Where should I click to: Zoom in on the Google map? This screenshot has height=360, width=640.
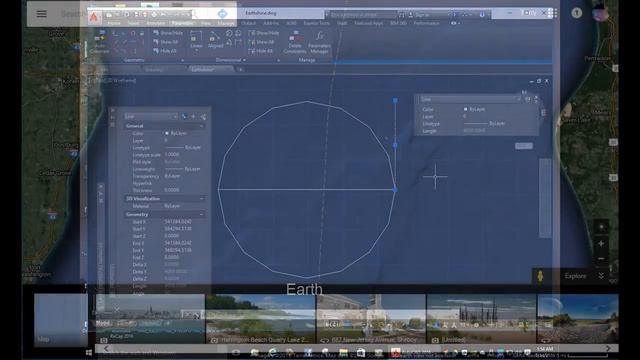(601, 244)
